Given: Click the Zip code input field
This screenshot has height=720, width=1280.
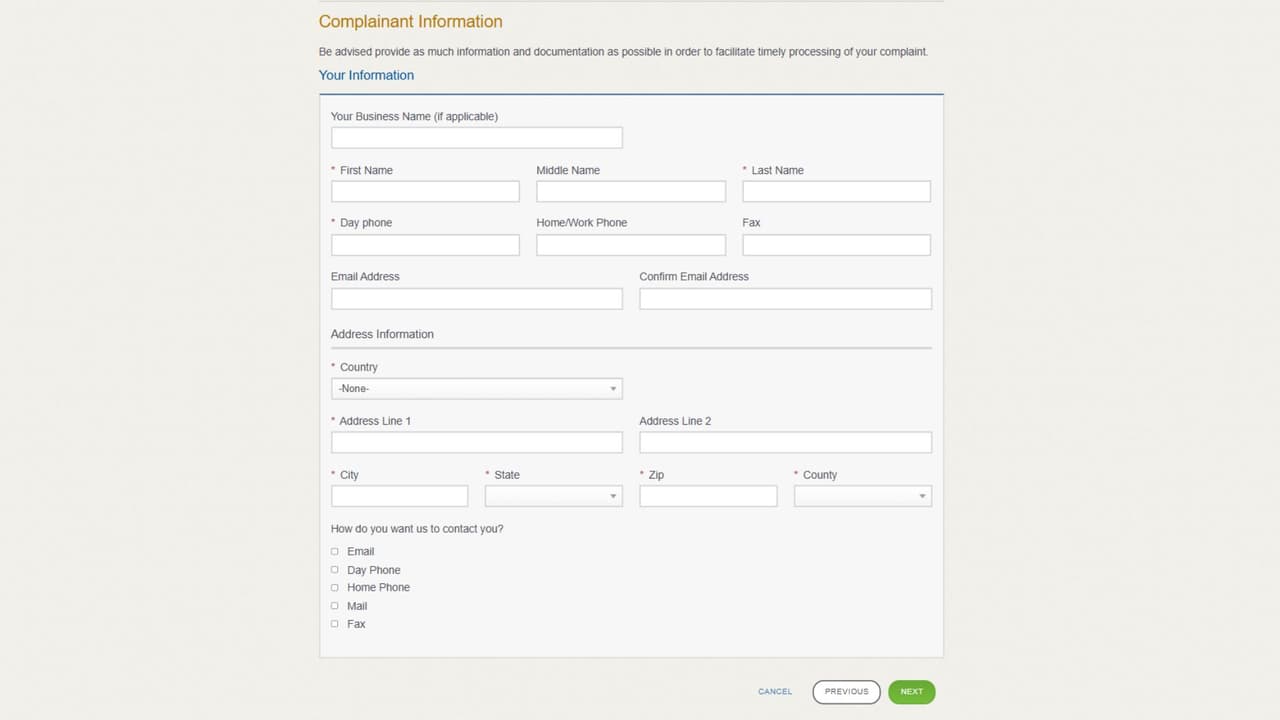Looking at the screenshot, I should point(707,495).
